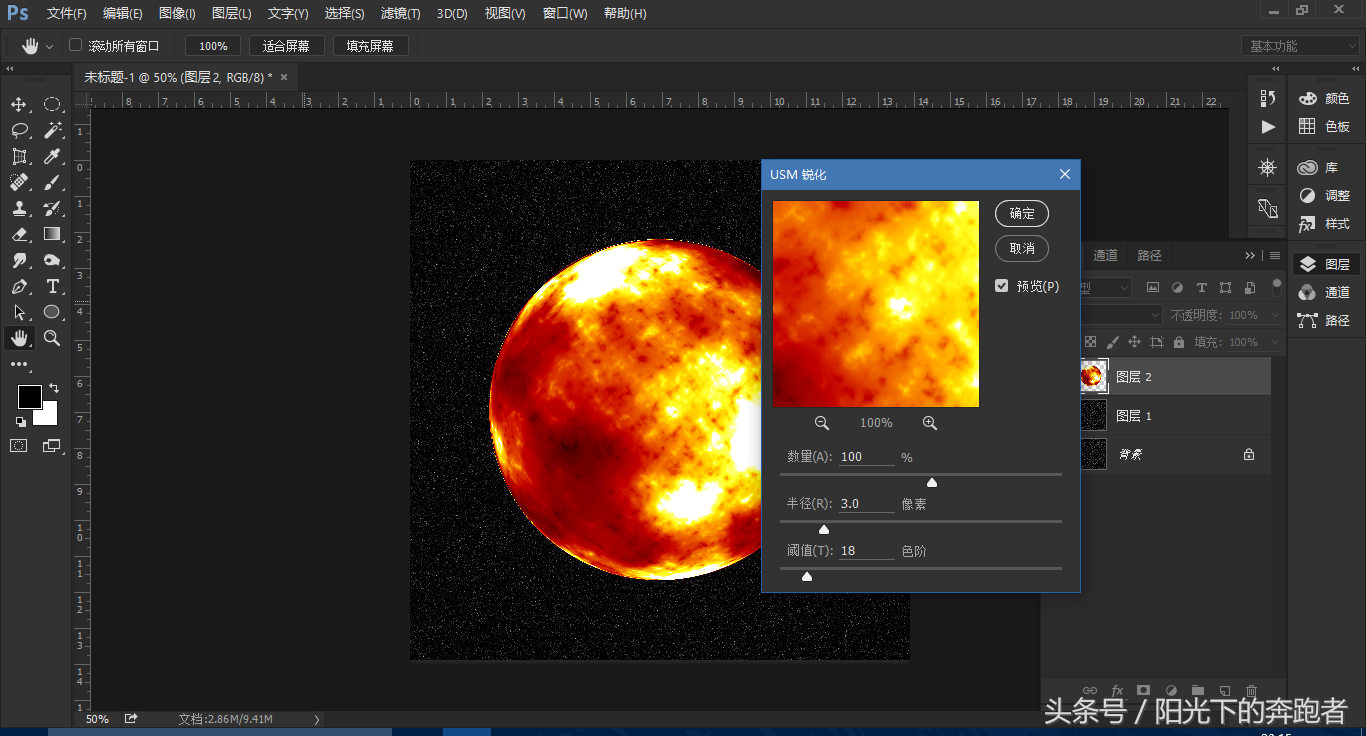Select the Eraser tool
This screenshot has width=1366, height=736.
click(x=19, y=235)
